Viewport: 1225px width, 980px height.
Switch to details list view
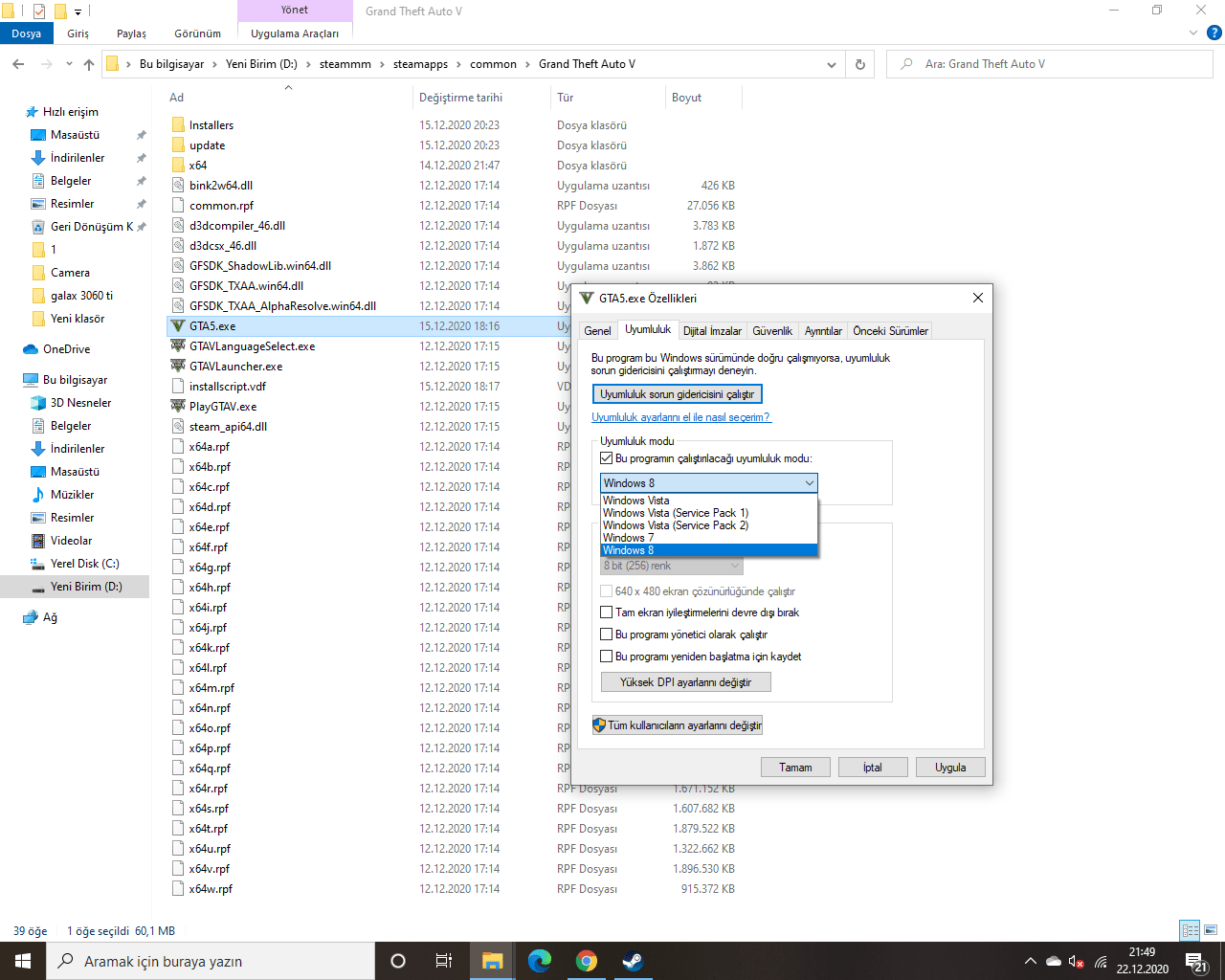[1191, 930]
